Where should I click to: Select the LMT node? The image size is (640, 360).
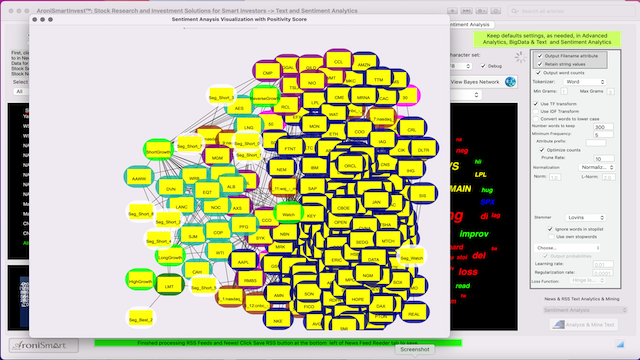tap(169, 285)
